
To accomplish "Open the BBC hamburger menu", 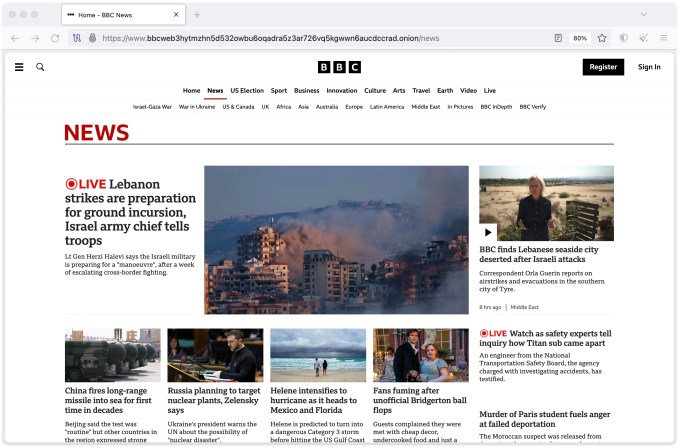I will [19, 67].
